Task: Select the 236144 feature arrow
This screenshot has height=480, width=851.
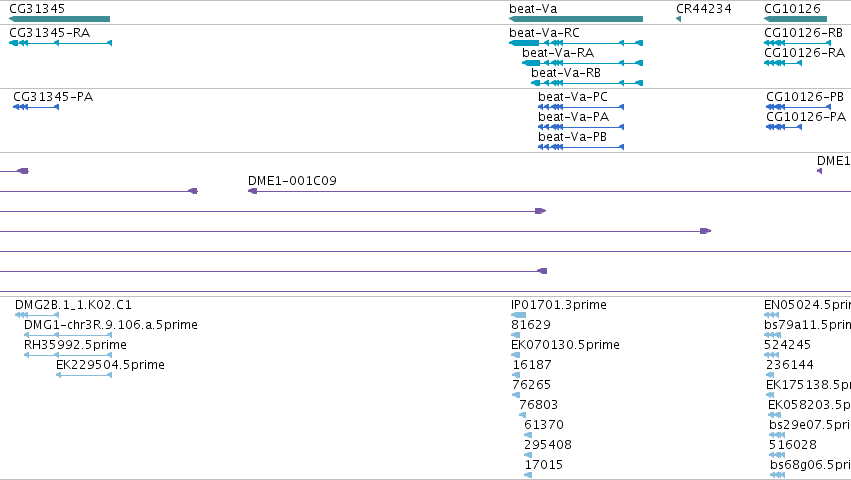Action: click(770, 375)
